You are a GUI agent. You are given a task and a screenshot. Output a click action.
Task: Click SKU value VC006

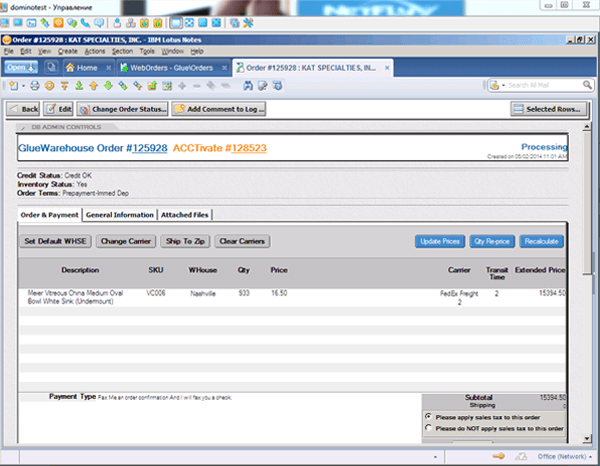pos(156,293)
